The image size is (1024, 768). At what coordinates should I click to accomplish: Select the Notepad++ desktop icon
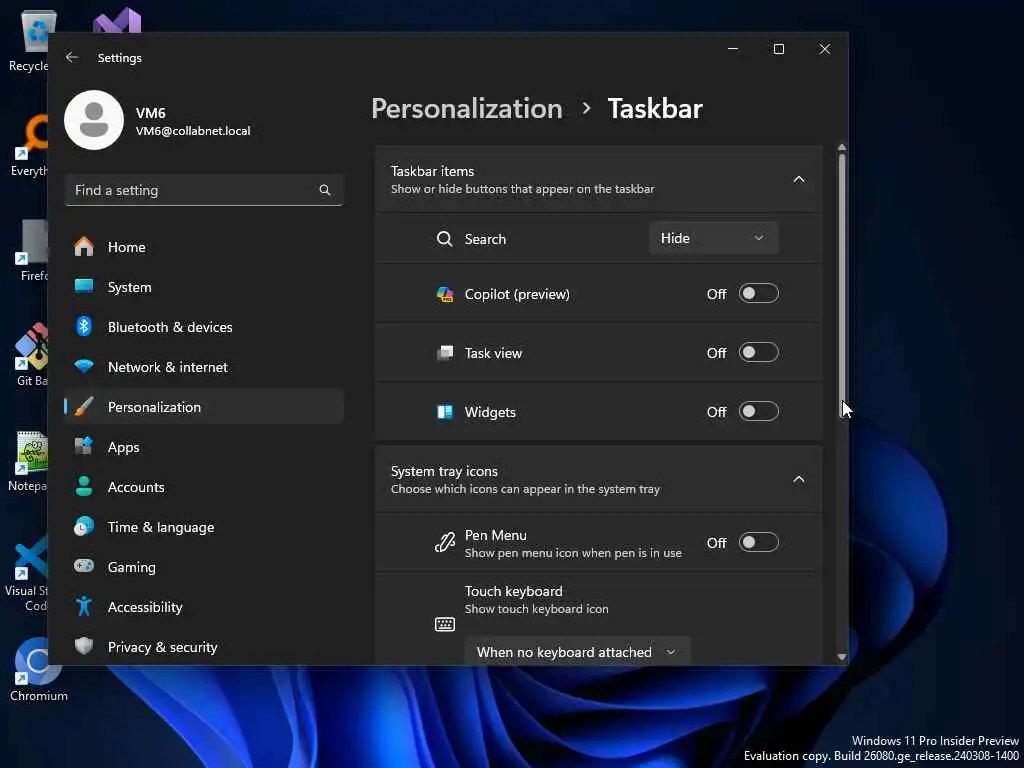pyautogui.click(x=29, y=461)
